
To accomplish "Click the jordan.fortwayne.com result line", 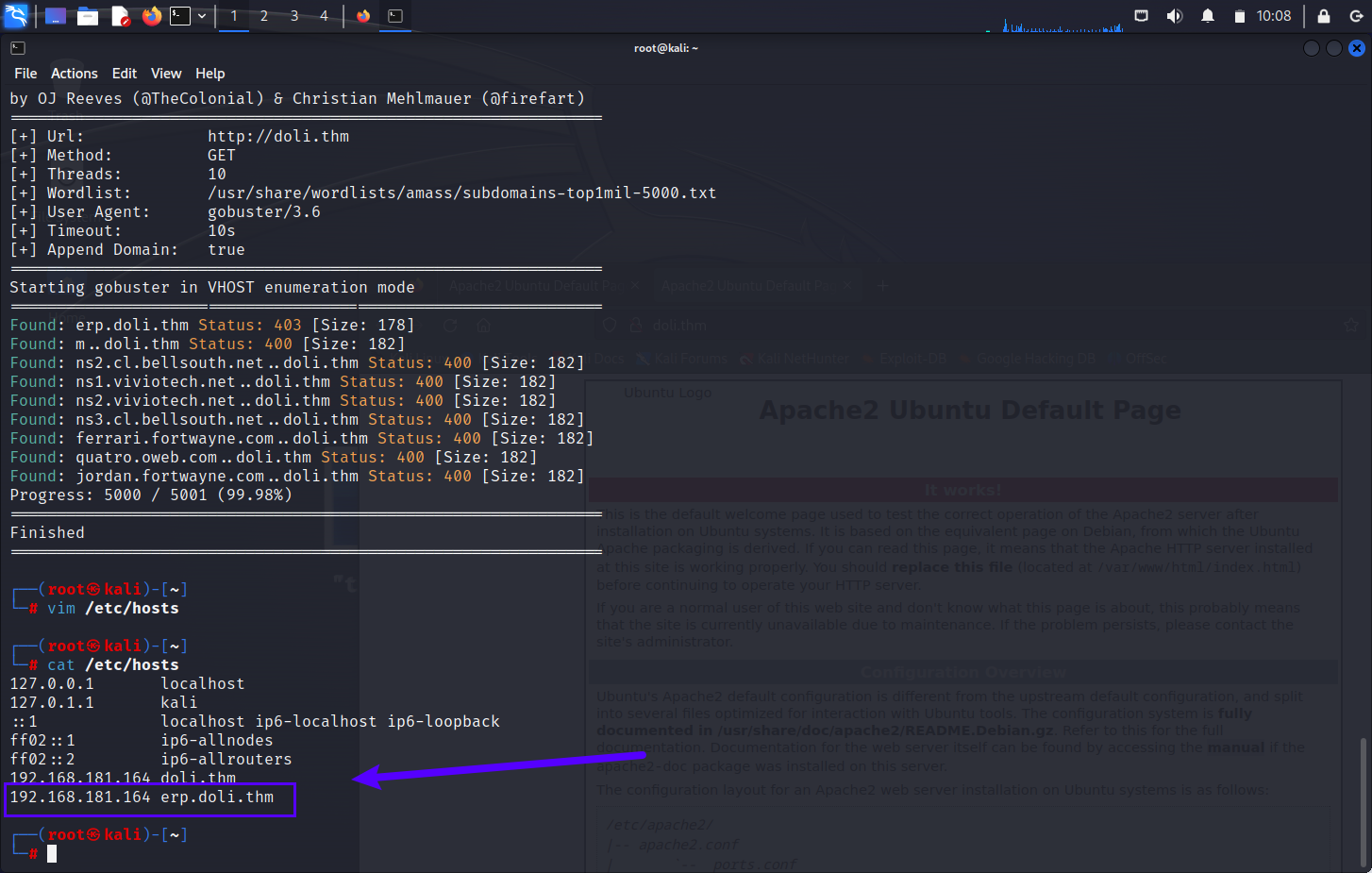I will click(x=297, y=476).
